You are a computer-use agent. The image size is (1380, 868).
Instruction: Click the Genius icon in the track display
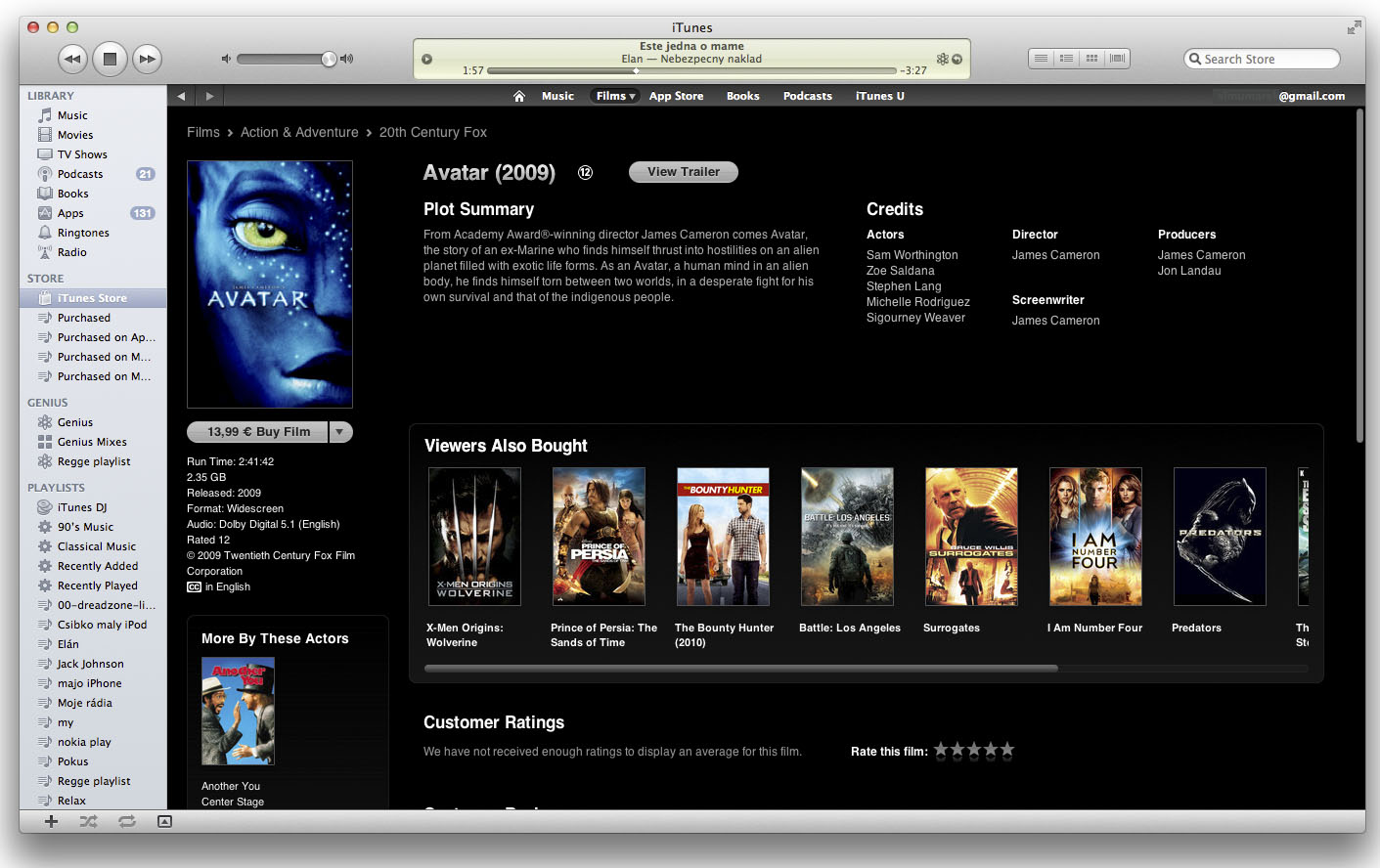(x=943, y=59)
